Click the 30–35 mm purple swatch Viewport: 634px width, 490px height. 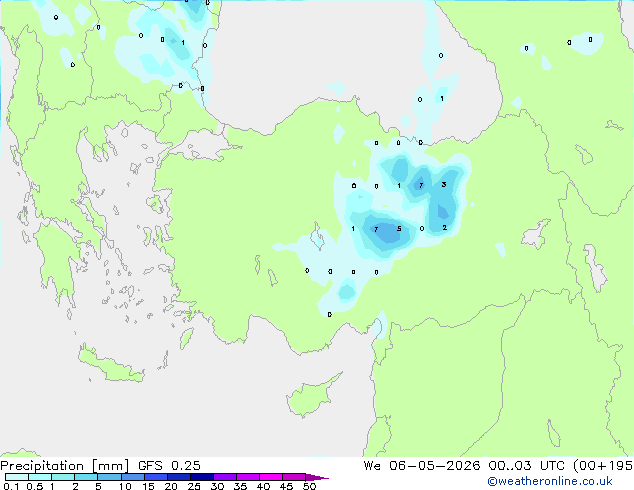click(x=224, y=477)
